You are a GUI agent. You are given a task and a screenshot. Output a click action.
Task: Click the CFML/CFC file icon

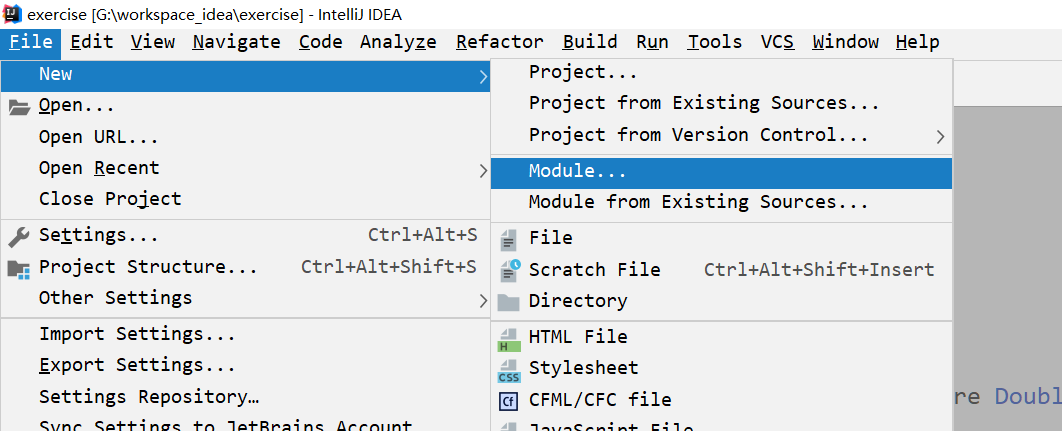pos(509,401)
